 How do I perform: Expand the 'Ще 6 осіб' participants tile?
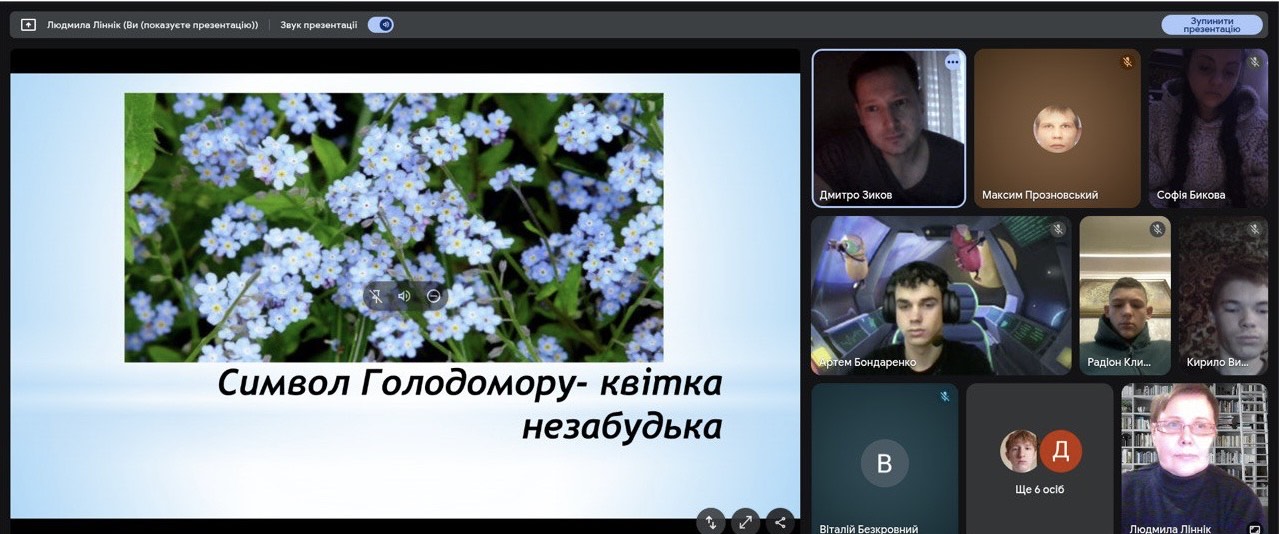click(1039, 460)
